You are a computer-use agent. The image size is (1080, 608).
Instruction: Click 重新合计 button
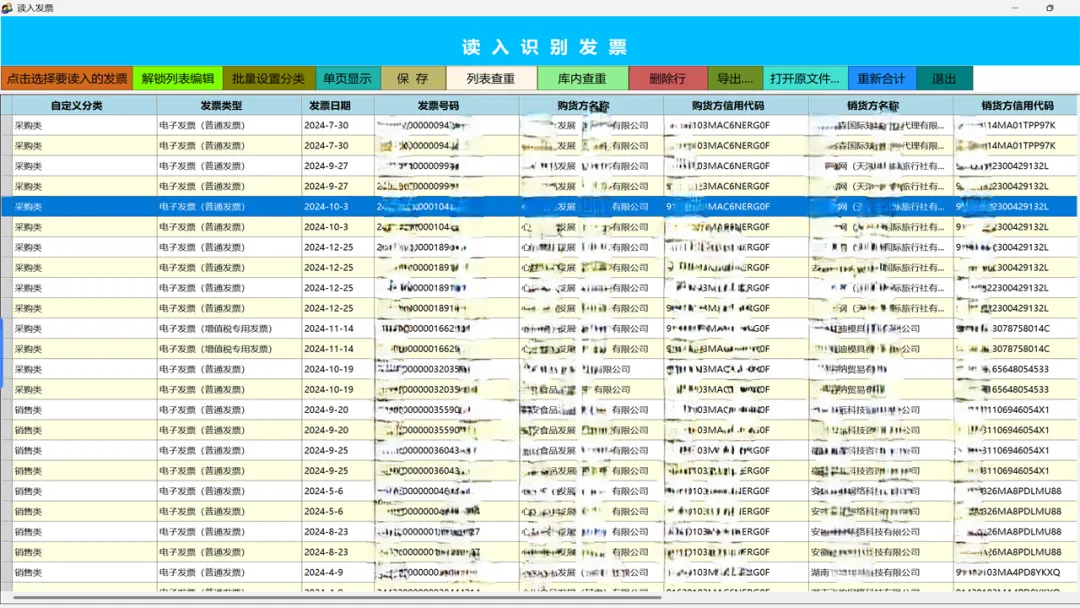tap(882, 78)
